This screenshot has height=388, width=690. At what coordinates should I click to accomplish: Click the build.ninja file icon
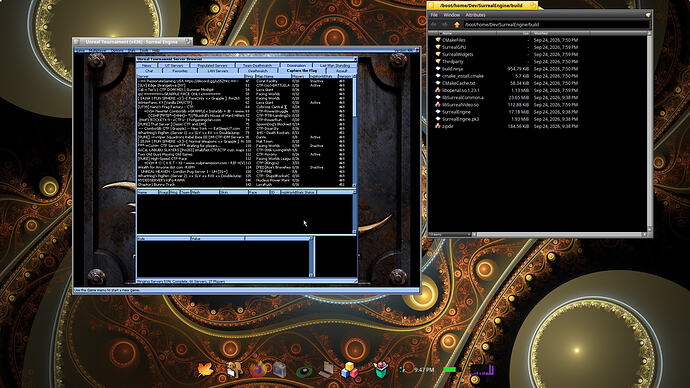pyautogui.click(x=438, y=69)
